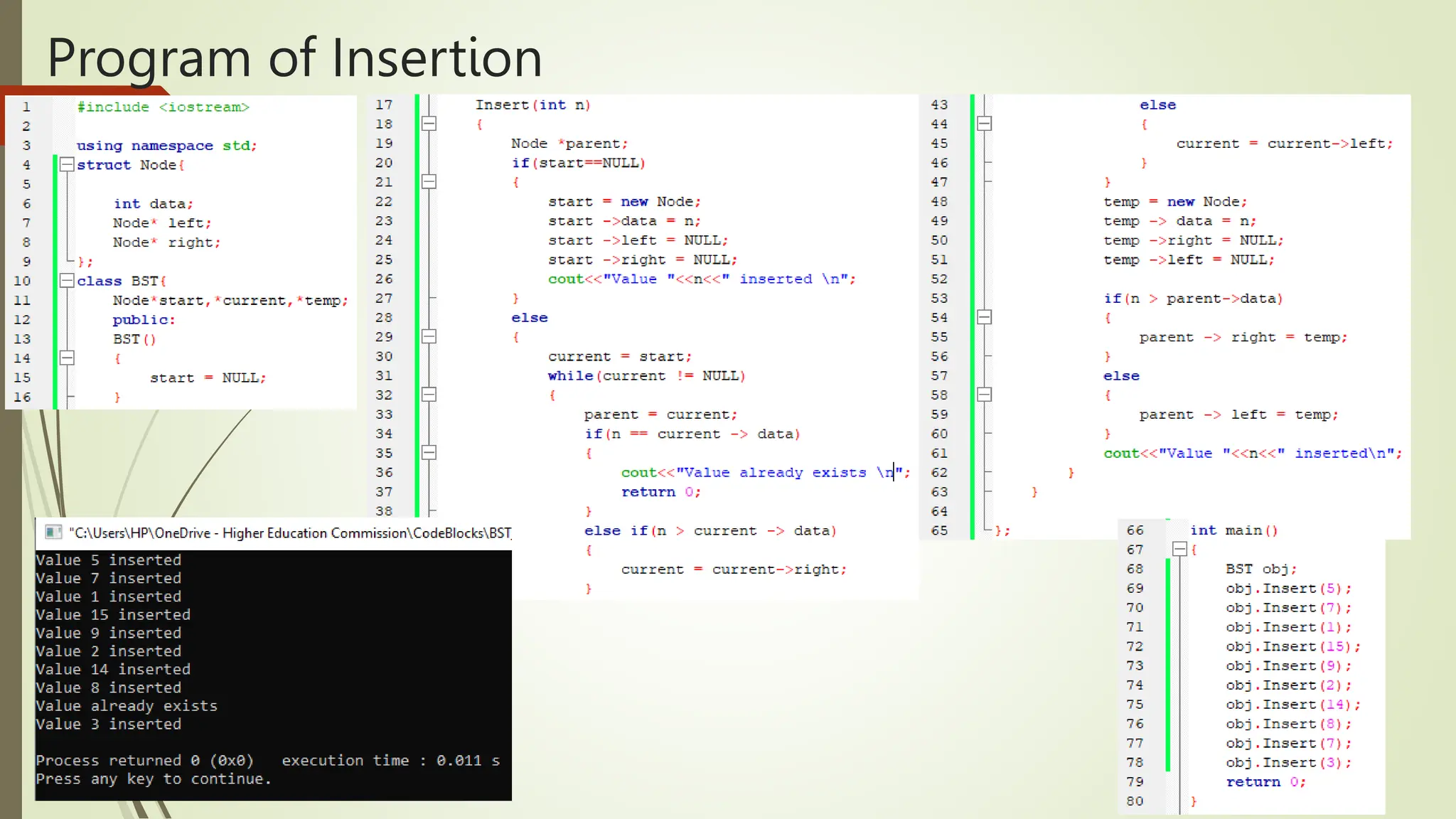
Task: Click the 'Node* right;' declaration
Action: [x=166, y=242]
